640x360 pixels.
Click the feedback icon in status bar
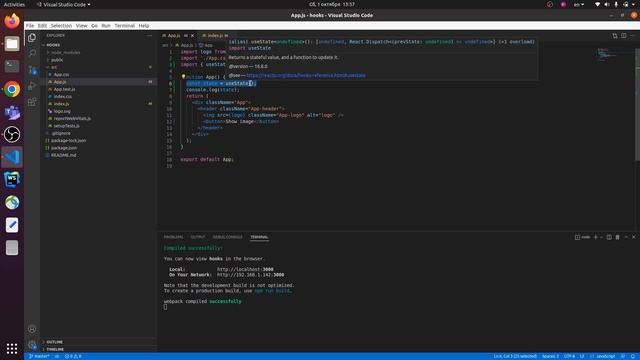click(x=623, y=356)
